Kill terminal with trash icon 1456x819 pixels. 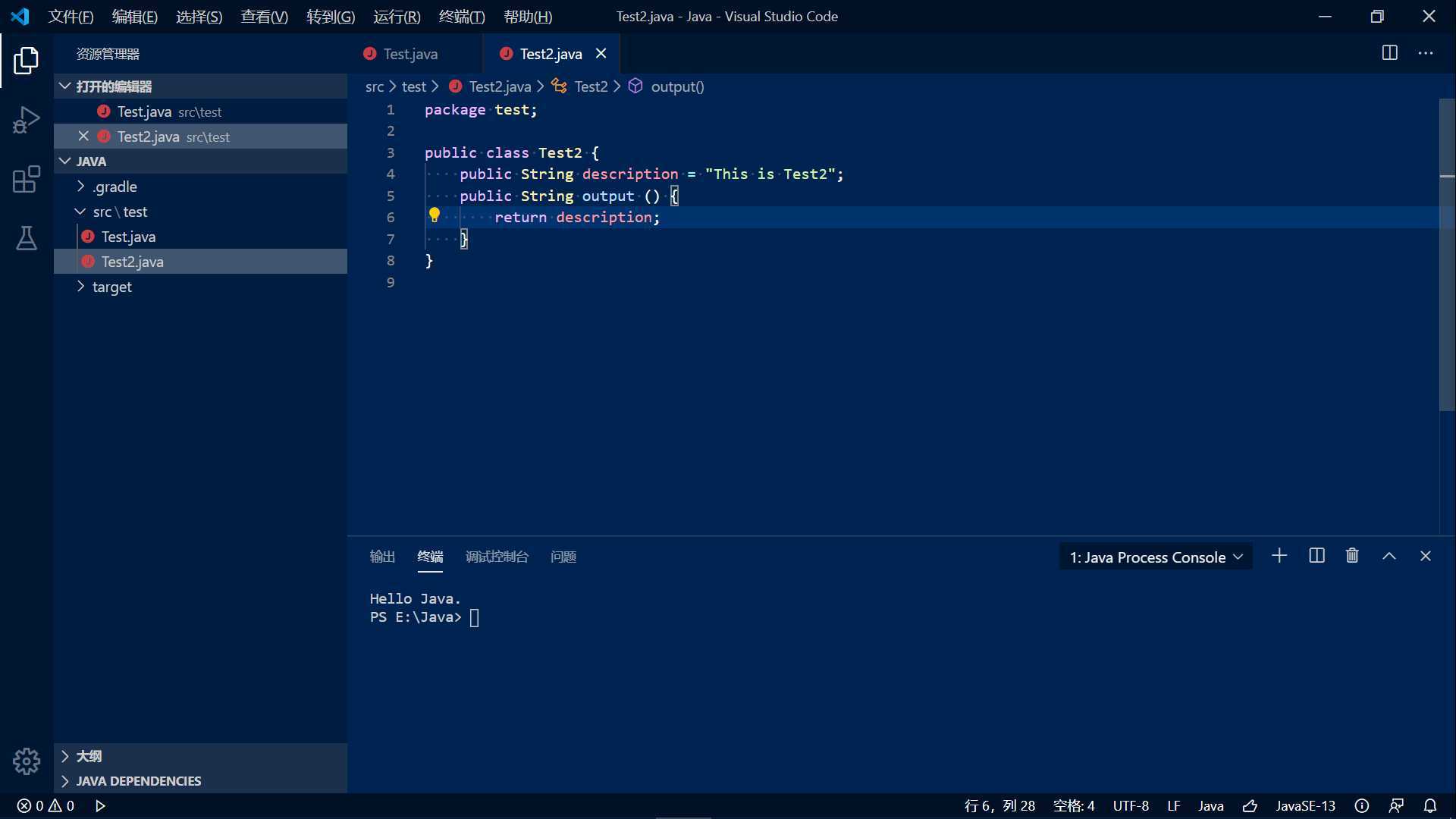tap(1352, 556)
